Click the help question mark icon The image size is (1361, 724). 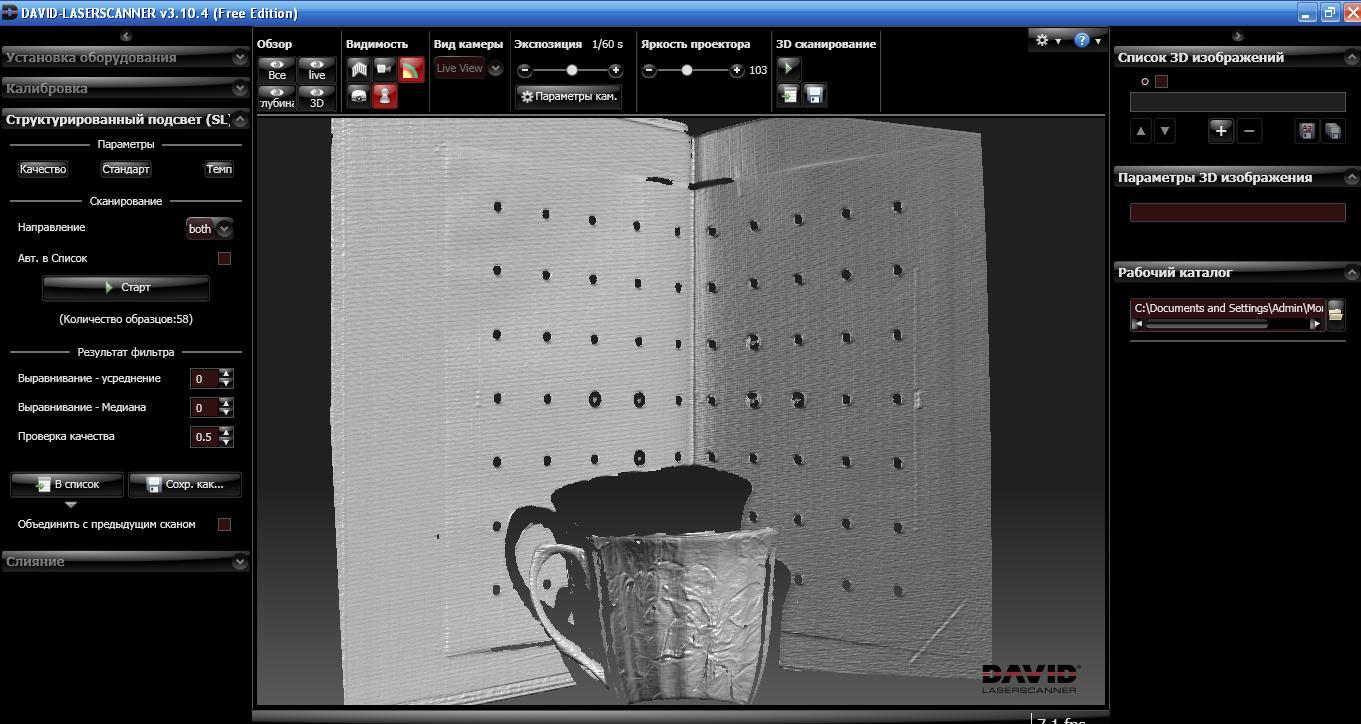pos(1081,40)
